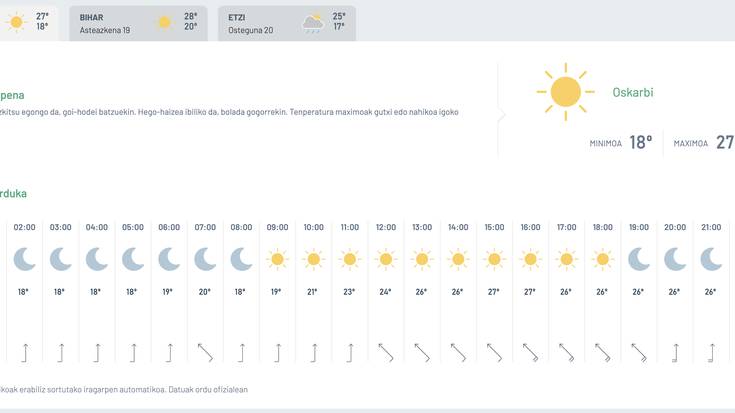
Task: Click the sun icon at 16:00
Action: 530,259
